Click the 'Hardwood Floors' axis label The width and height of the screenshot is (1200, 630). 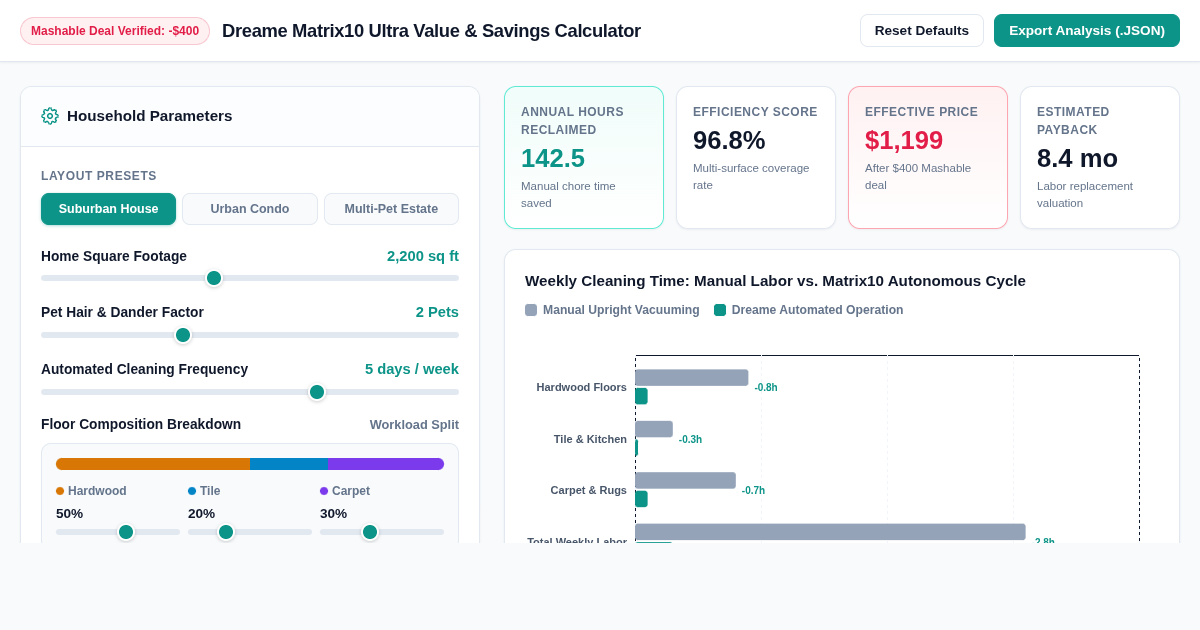581,387
